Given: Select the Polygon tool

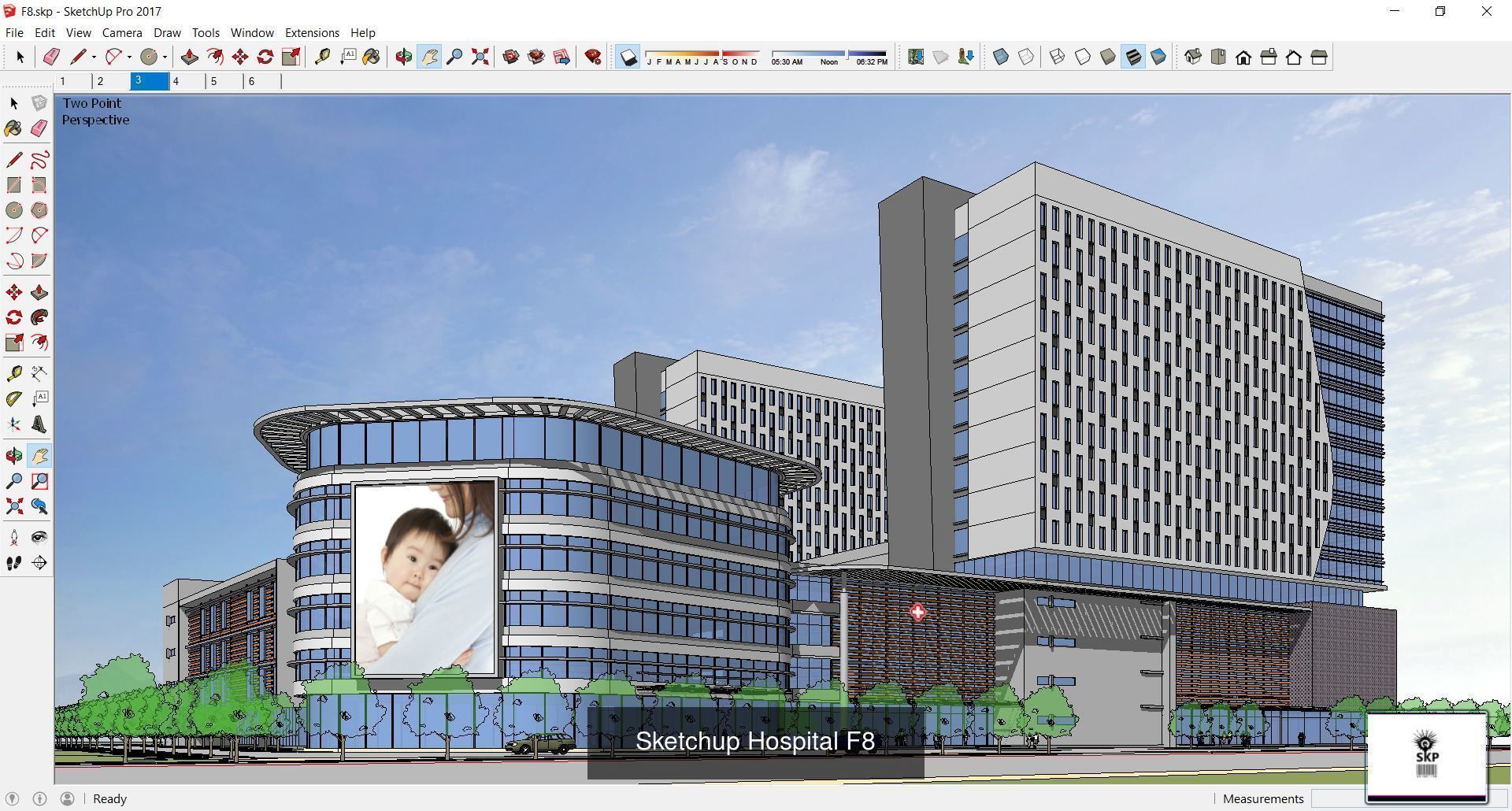Looking at the screenshot, I should 39,210.
